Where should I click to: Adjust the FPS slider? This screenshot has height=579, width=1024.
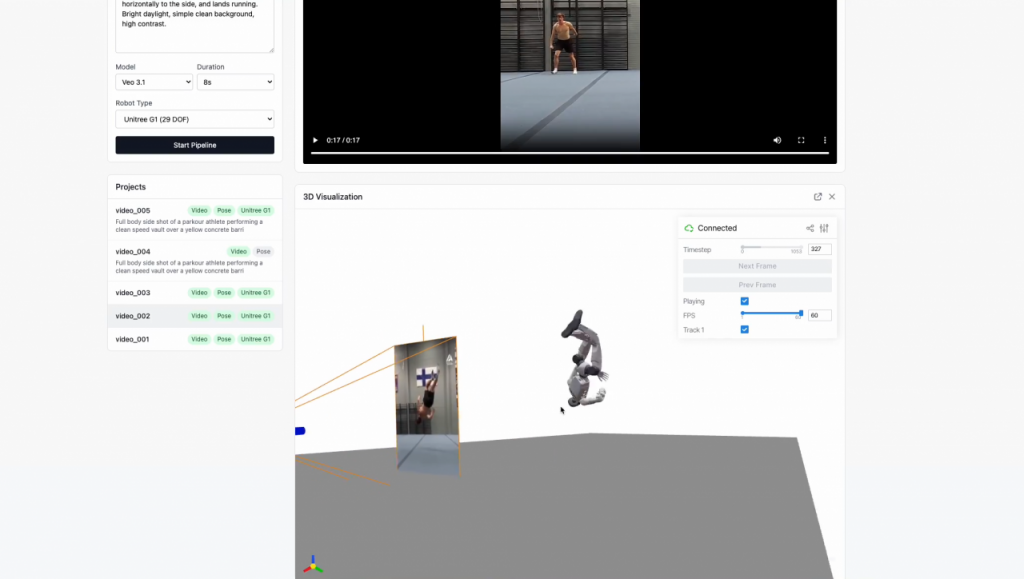tap(771, 314)
